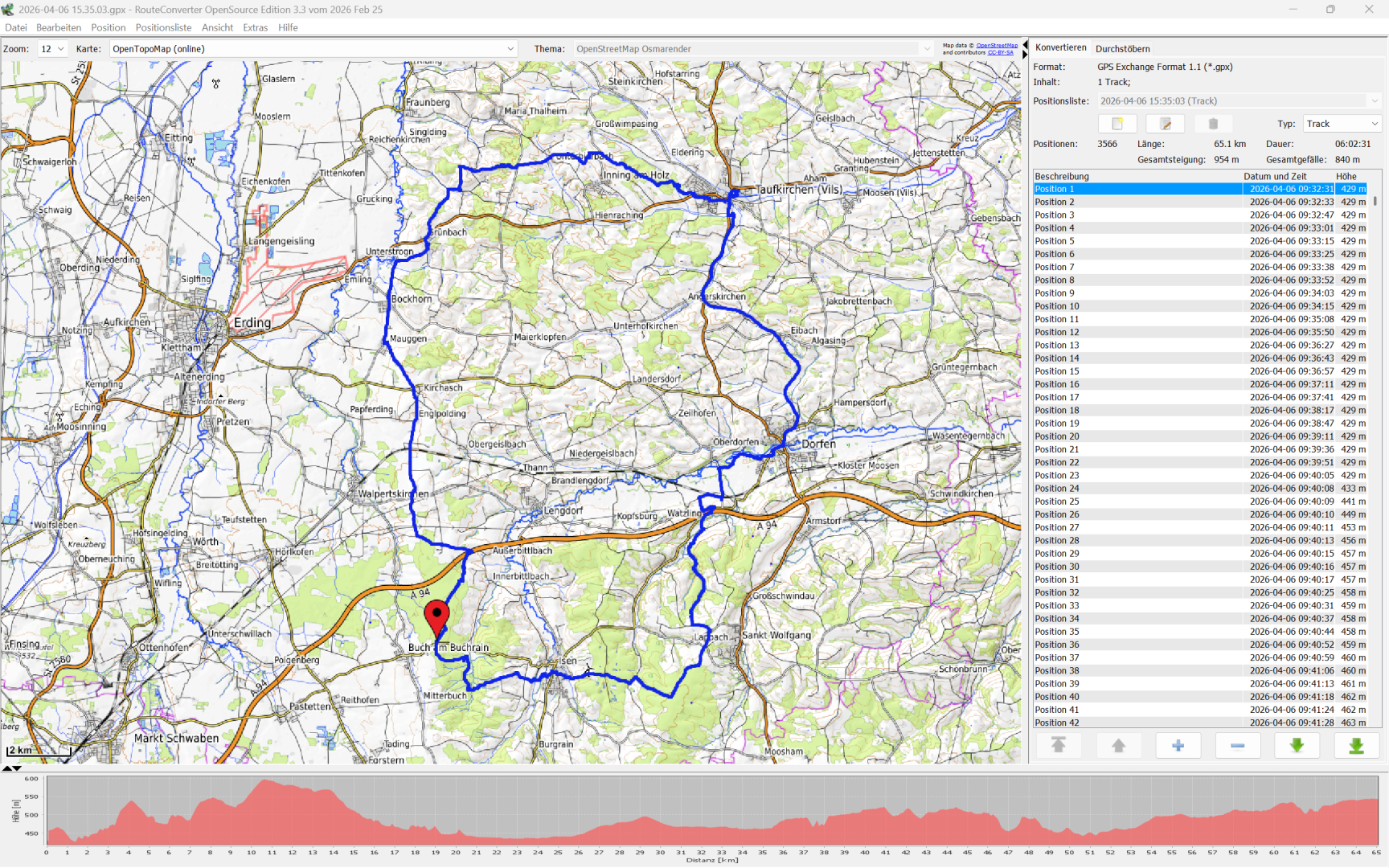Follow the OpenStreetMap attribution link
This screenshot has height=868, width=1389.
tap(996, 46)
